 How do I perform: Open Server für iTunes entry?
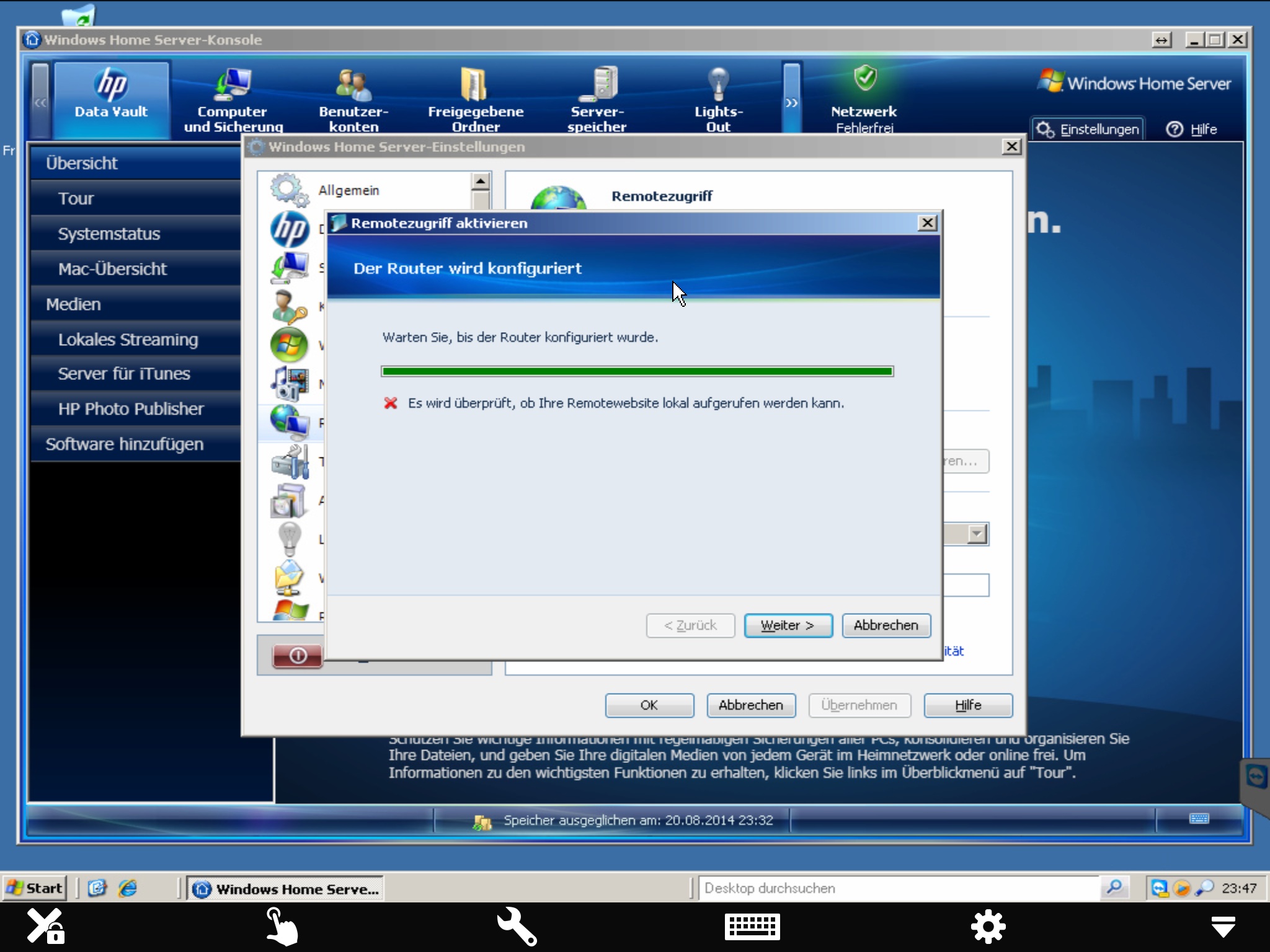pos(136,374)
